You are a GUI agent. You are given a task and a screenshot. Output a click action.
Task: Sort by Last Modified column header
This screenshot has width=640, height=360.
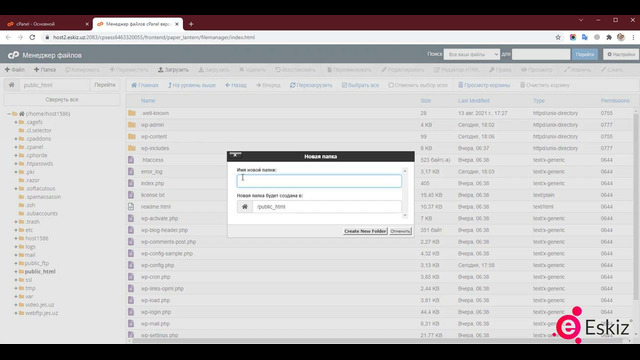tap(473, 100)
